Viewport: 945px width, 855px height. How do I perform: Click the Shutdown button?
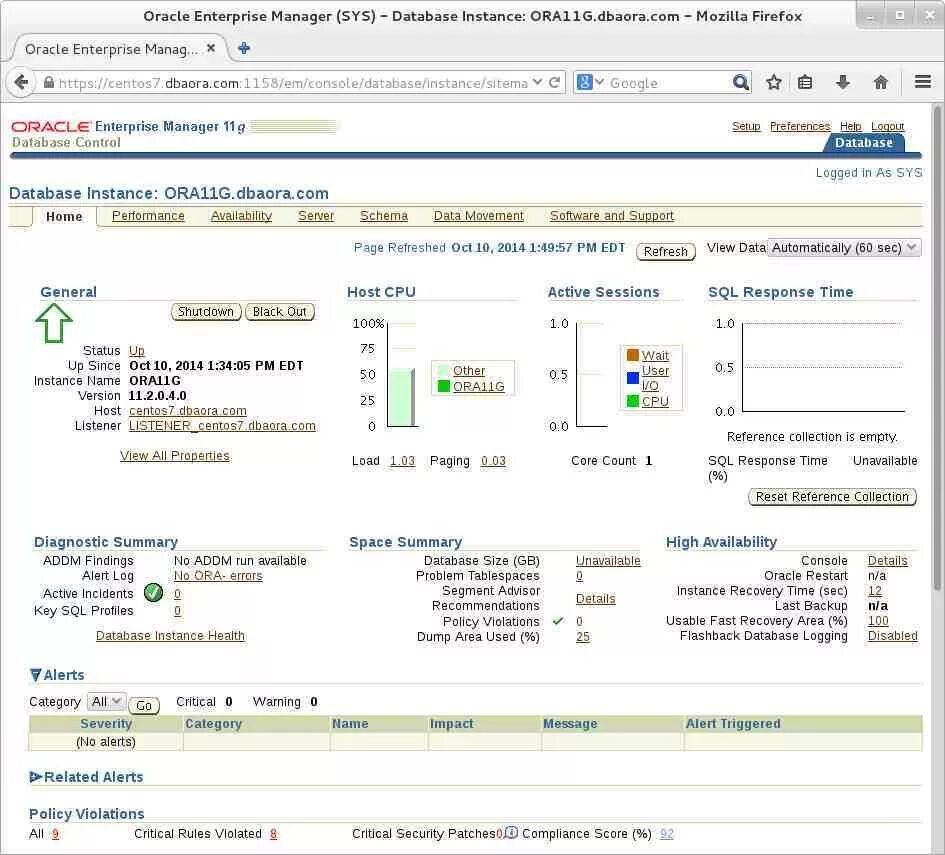(206, 312)
